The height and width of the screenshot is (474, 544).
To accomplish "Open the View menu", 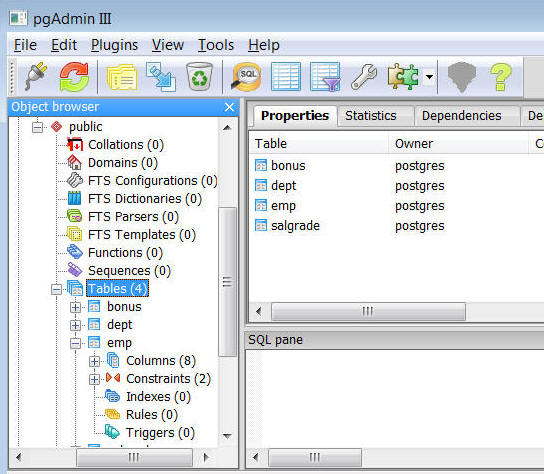I will [168, 45].
